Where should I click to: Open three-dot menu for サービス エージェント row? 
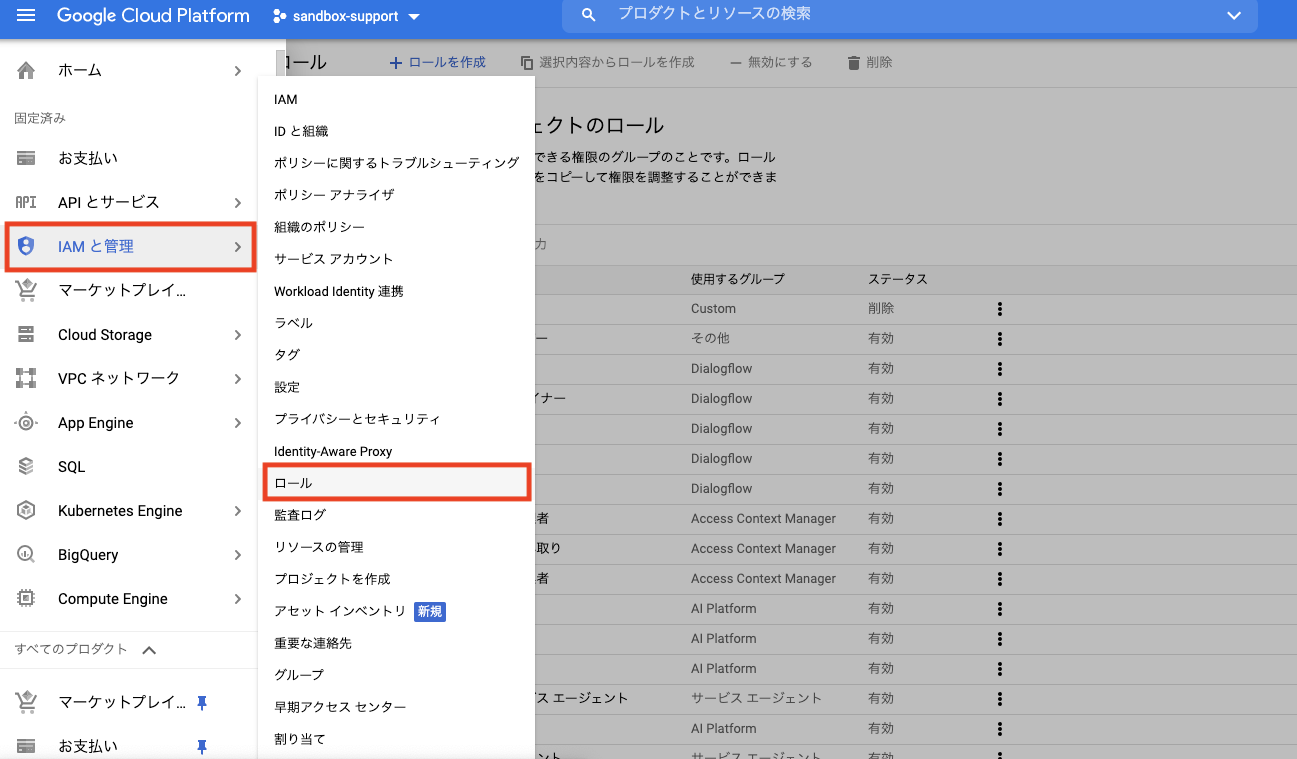999,699
